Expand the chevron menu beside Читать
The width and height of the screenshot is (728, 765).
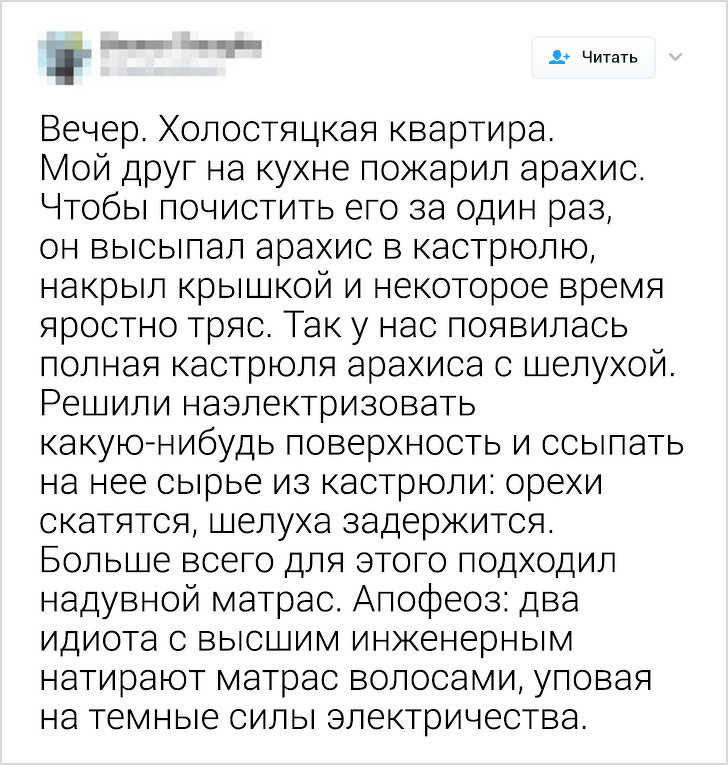point(674,56)
